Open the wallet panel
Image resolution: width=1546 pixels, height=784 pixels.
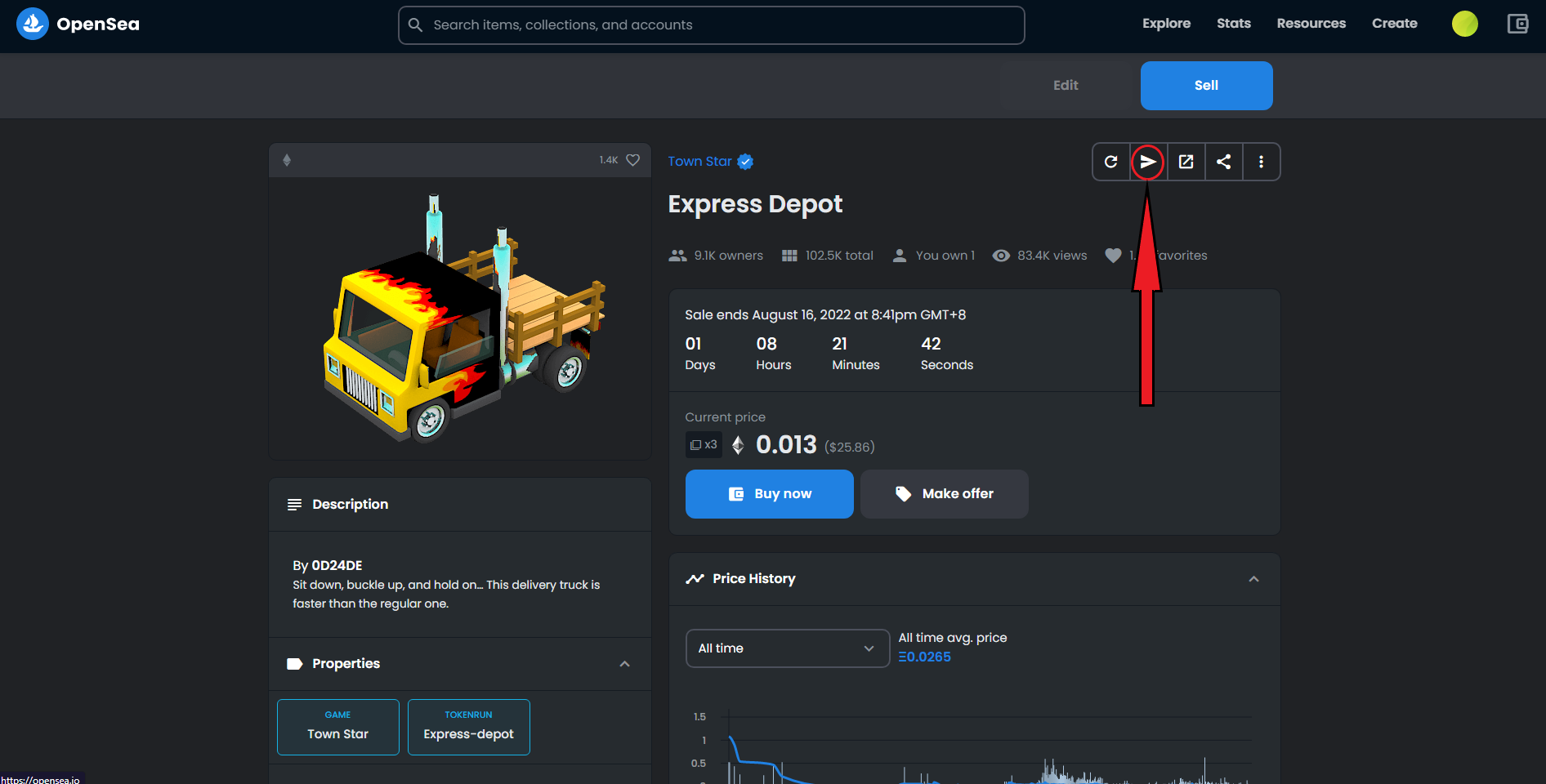click(x=1517, y=24)
